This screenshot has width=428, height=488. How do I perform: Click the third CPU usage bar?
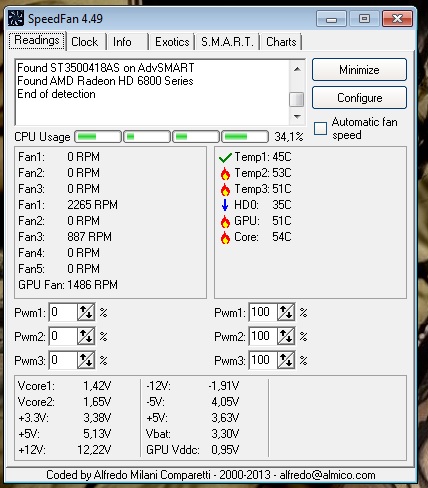pyautogui.click(x=196, y=137)
